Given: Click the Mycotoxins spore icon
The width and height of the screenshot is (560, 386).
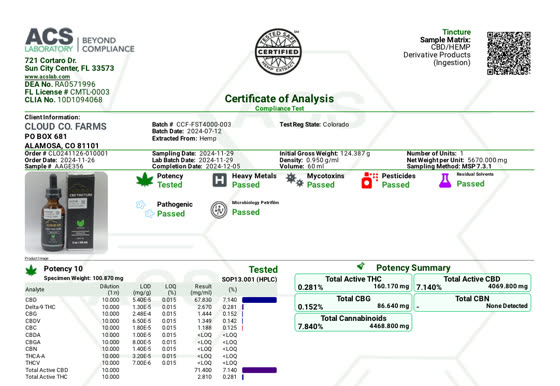Looking at the screenshot, I should pos(295,180).
